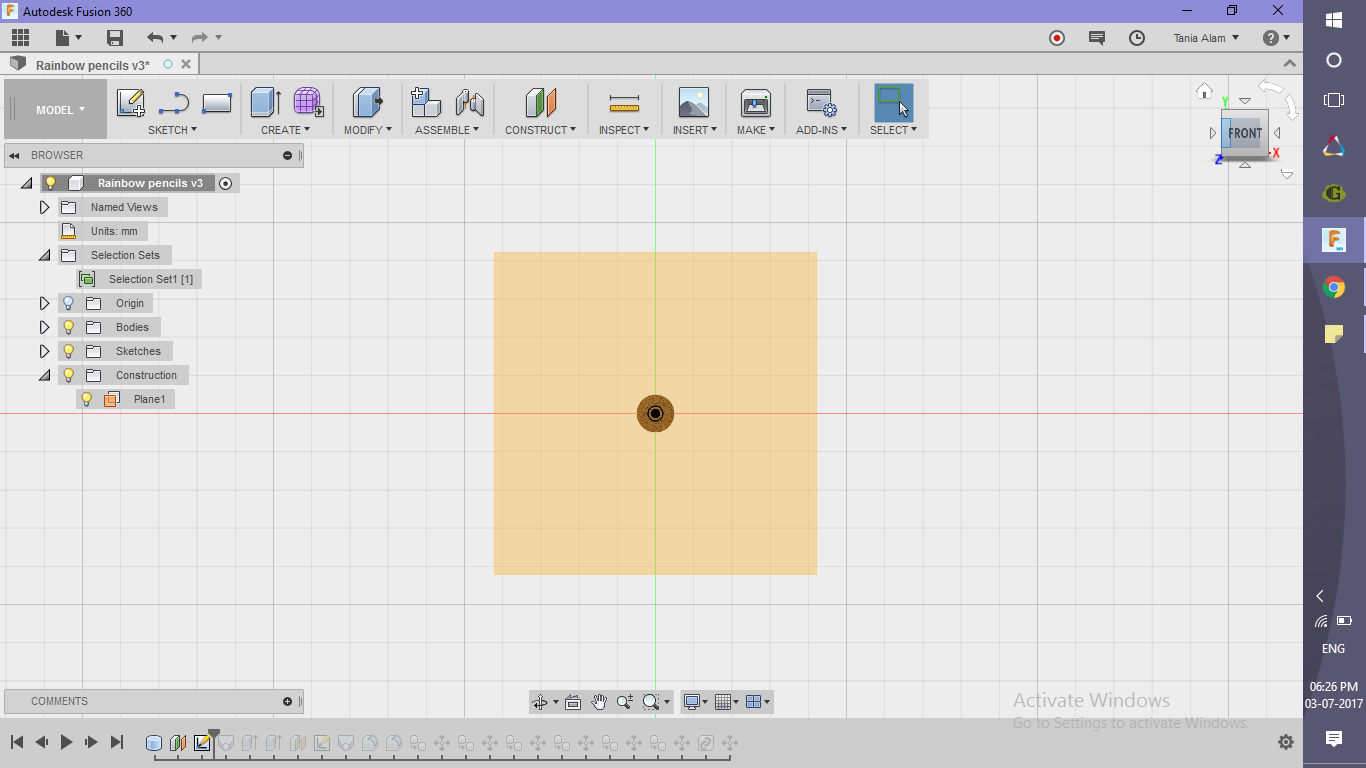The width and height of the screenshot is (1366, 768).
Task: Select the pencil body in the viewport
Action: [656, 414]
